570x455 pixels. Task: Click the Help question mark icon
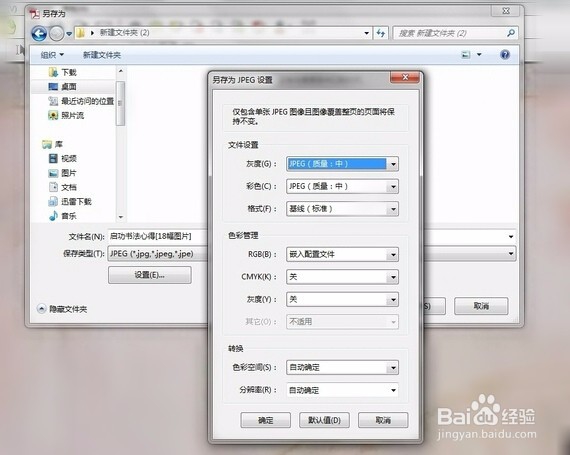pos(505,55)
